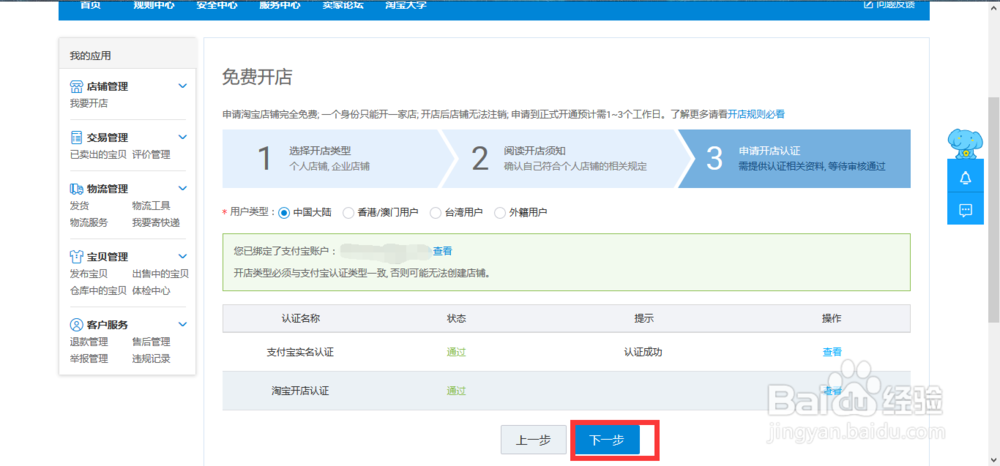Click the 客户服务 person icon

[x=77, y=324]
